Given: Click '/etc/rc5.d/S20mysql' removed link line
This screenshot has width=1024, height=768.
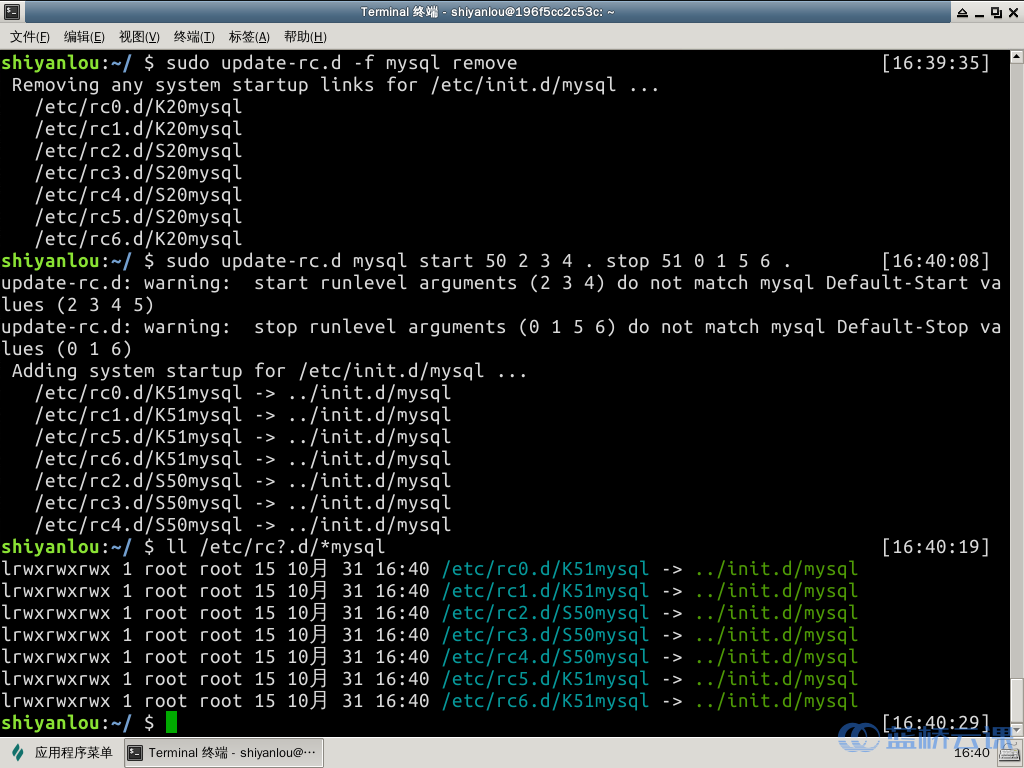Looking at the screenshot, I should click(138, 217).
